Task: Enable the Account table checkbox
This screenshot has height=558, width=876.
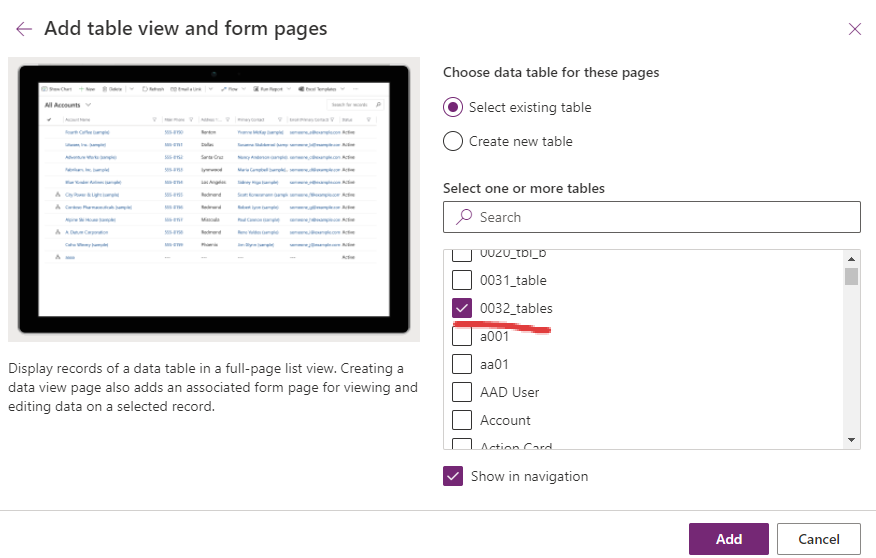Action: (462, 420)
